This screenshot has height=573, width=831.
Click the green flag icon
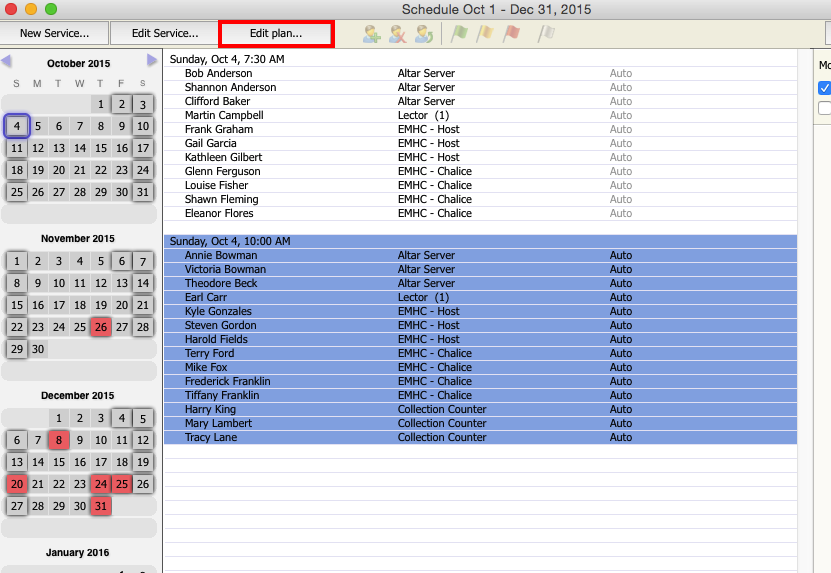click(459, 34)
